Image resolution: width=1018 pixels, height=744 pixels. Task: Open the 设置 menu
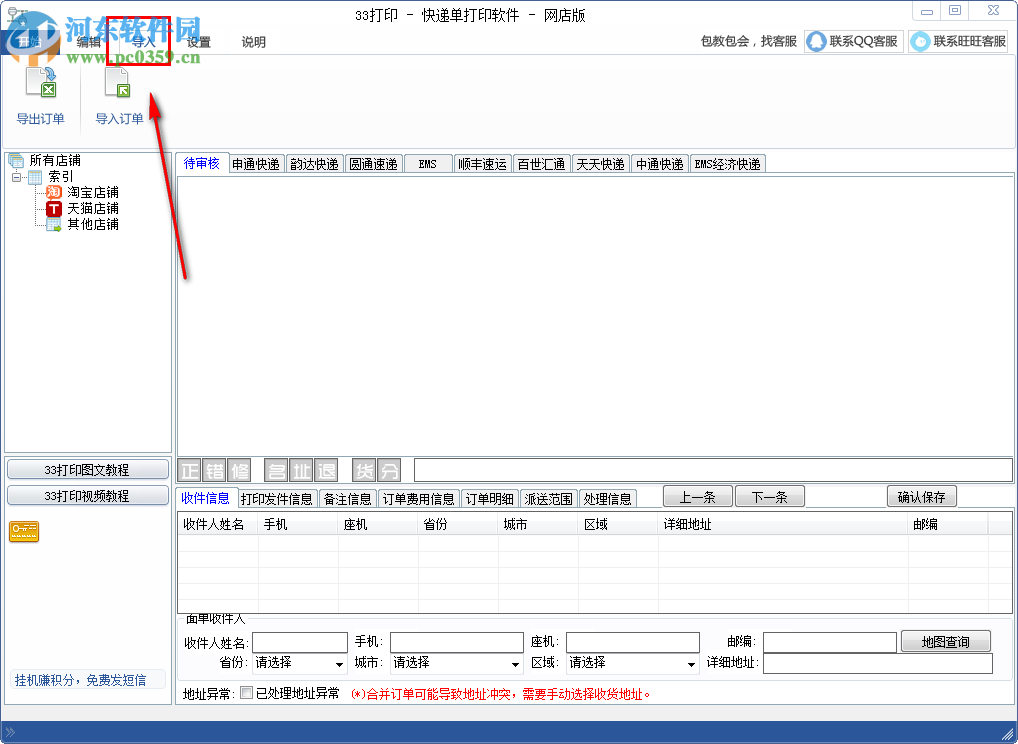(x=199, y=42)
